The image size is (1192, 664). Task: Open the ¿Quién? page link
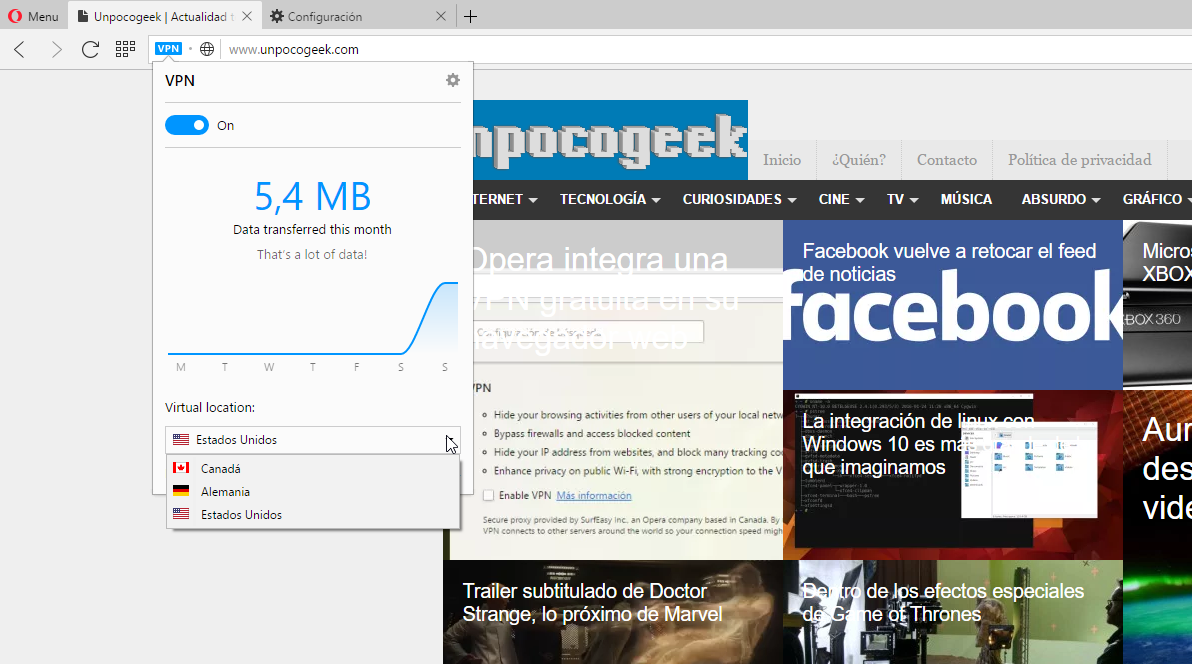pos(859,160)
